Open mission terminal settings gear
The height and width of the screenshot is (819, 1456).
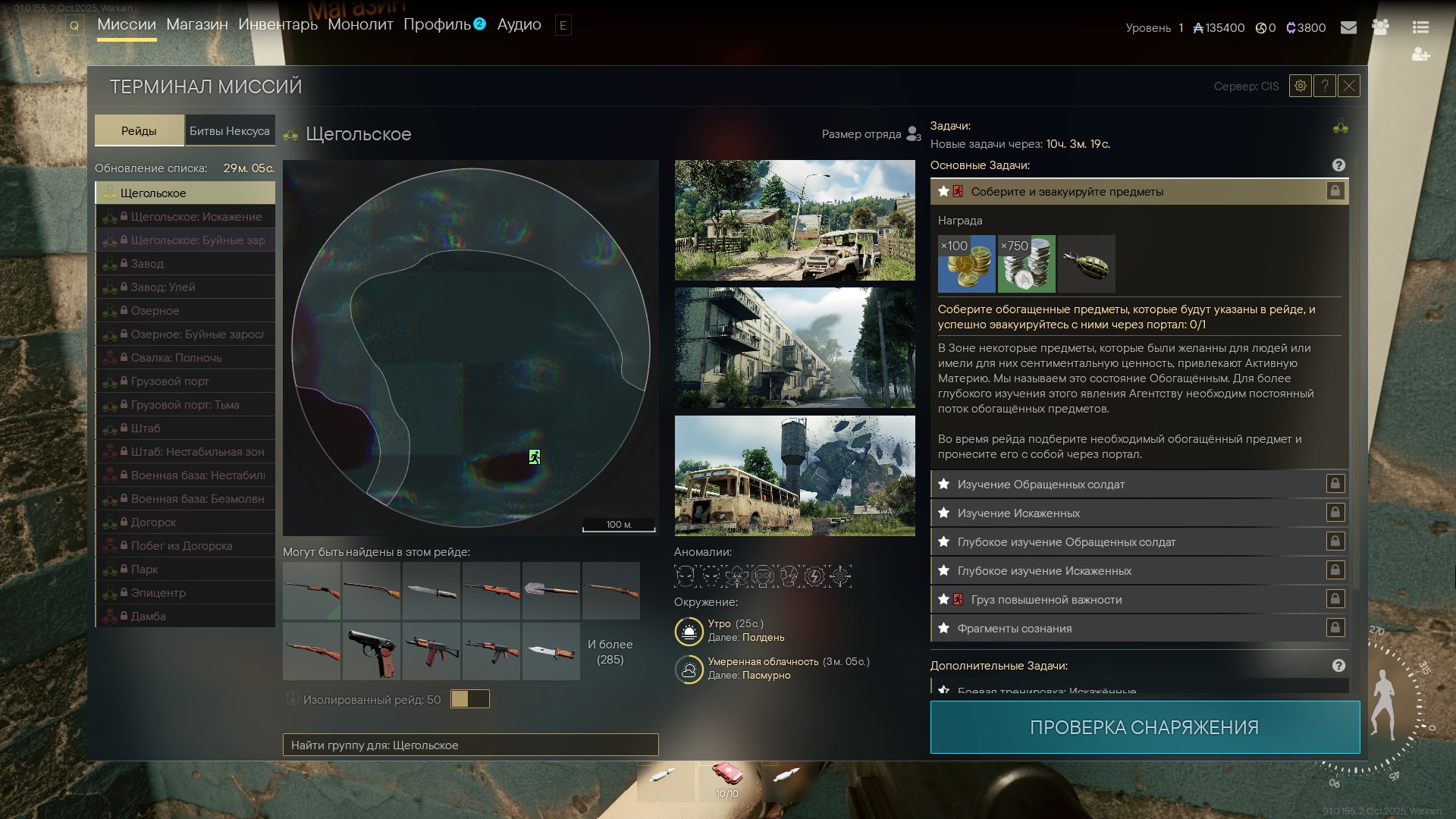point(1300,86)
